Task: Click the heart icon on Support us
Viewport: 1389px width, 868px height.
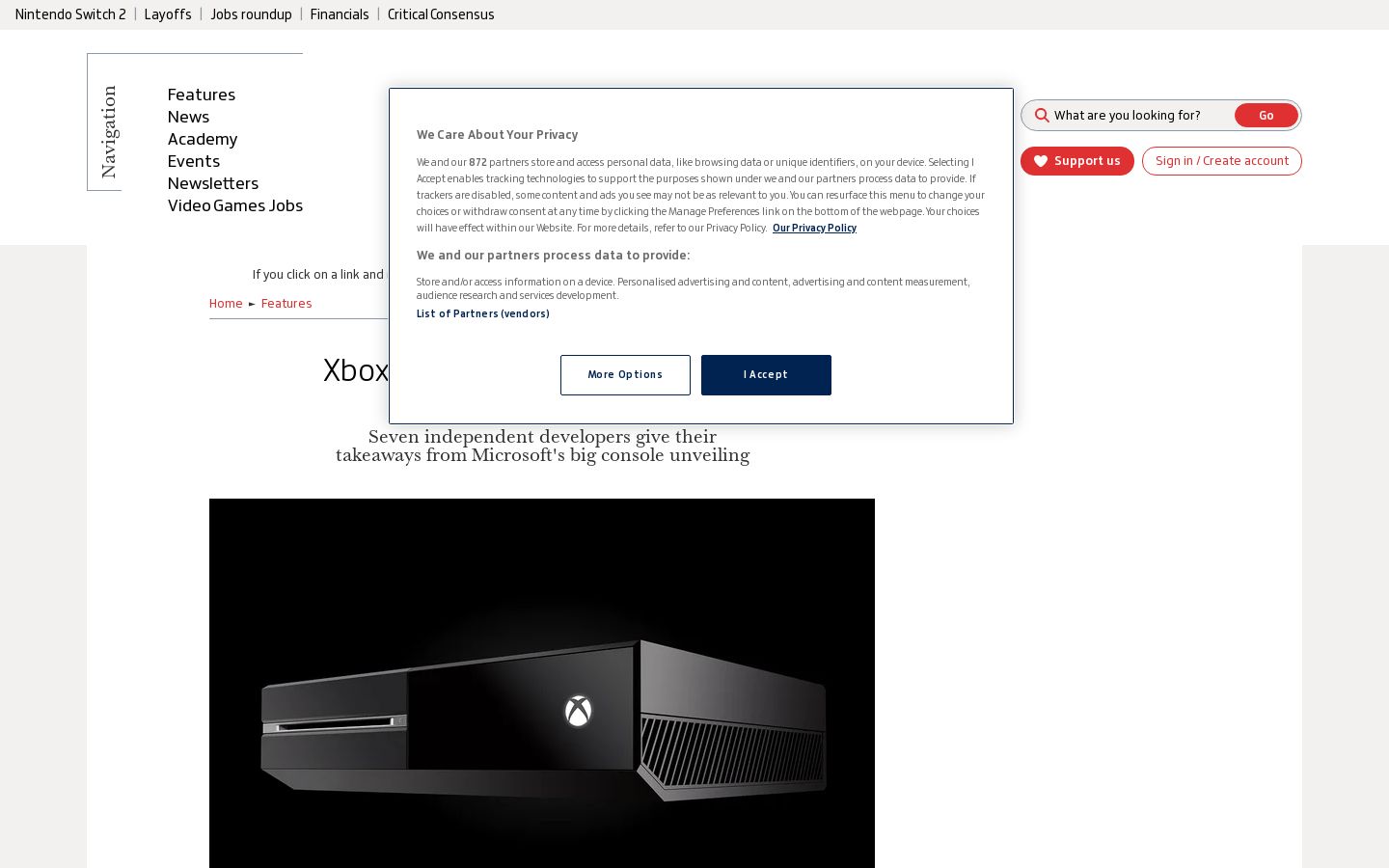Action: click(x=1041, y=161)
